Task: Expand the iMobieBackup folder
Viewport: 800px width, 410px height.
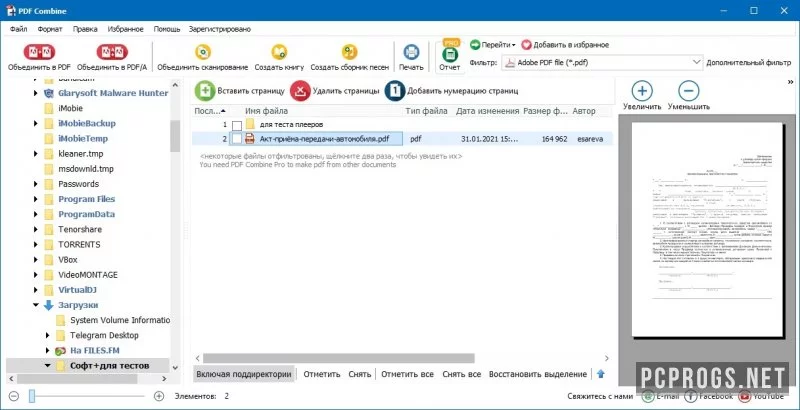Action: pos(35,123)
